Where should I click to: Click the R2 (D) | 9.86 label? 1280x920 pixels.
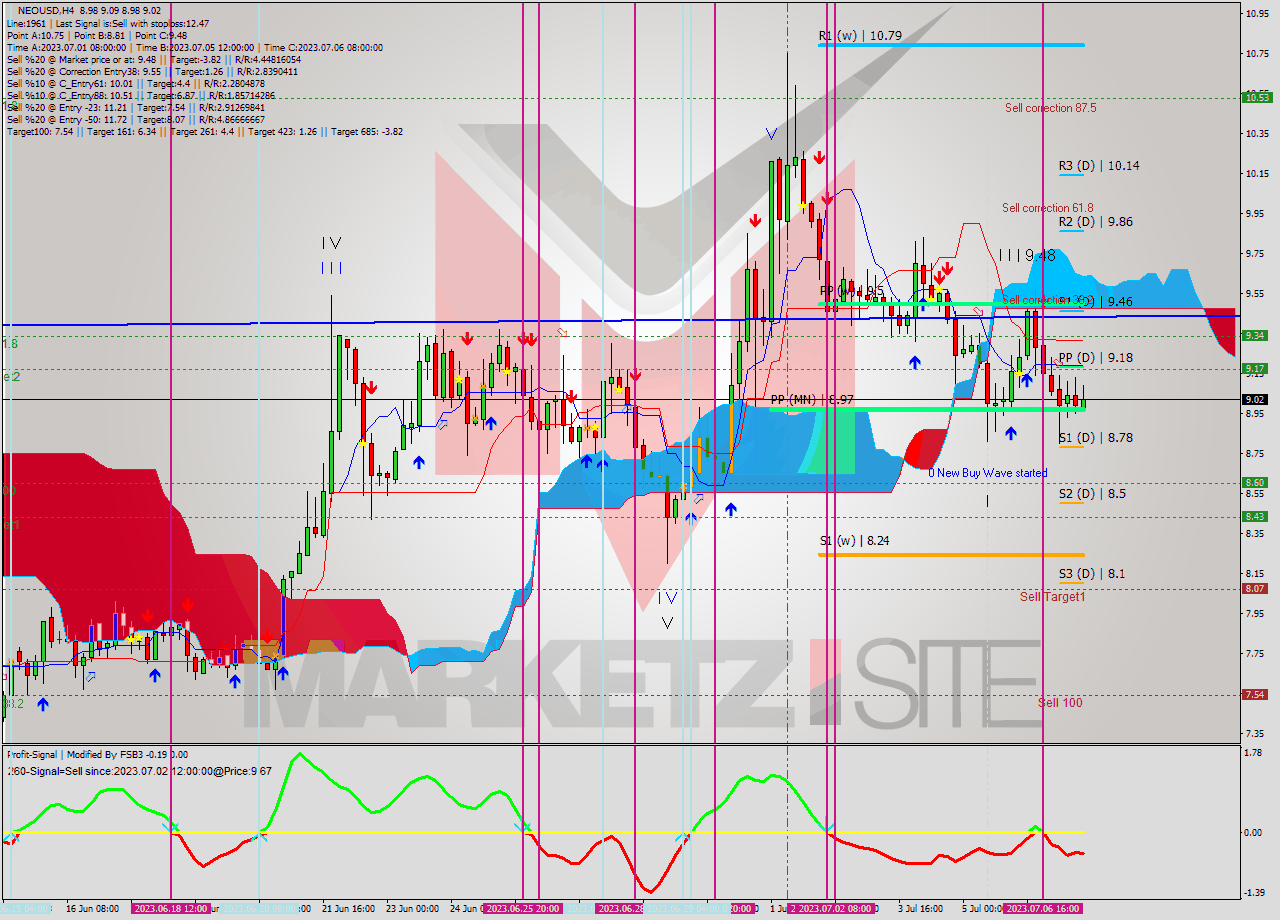(x=1095, y=222)
